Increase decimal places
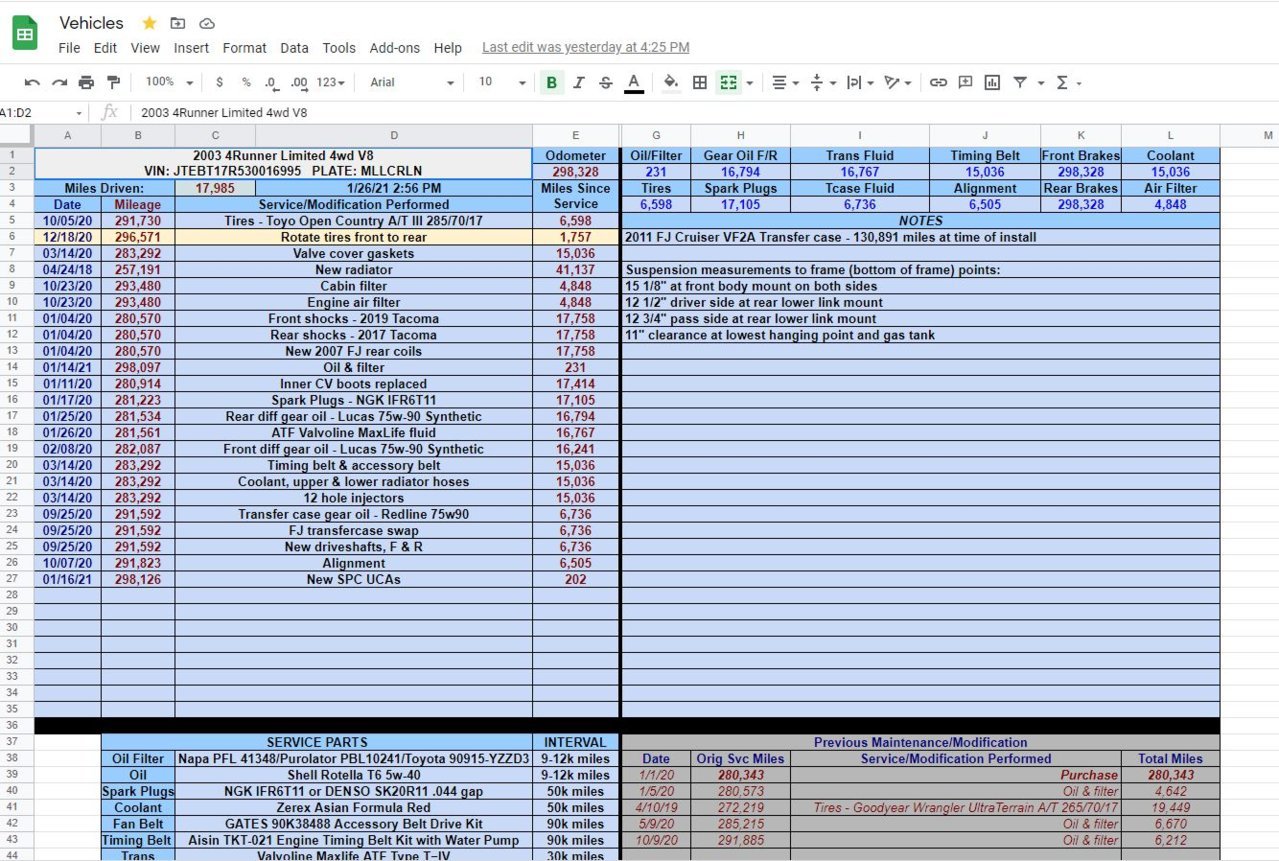The image size is (1279, 861). click(298, 82)
